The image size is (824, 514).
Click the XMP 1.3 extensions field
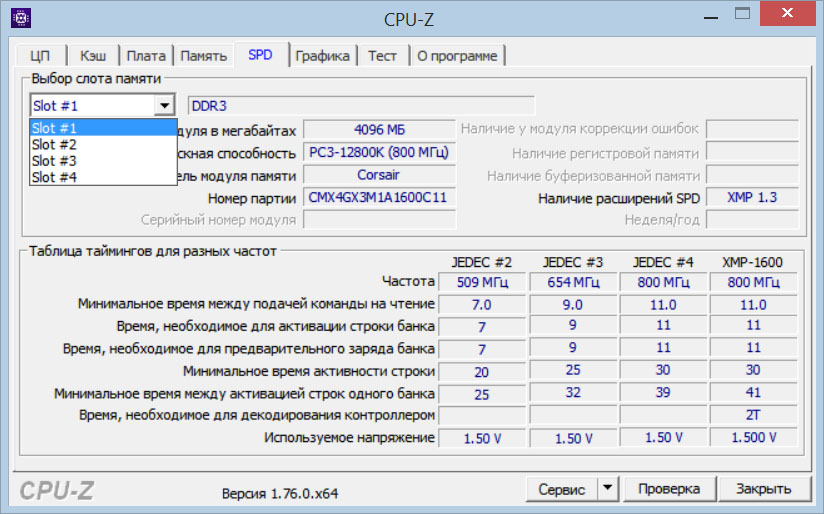752,198
